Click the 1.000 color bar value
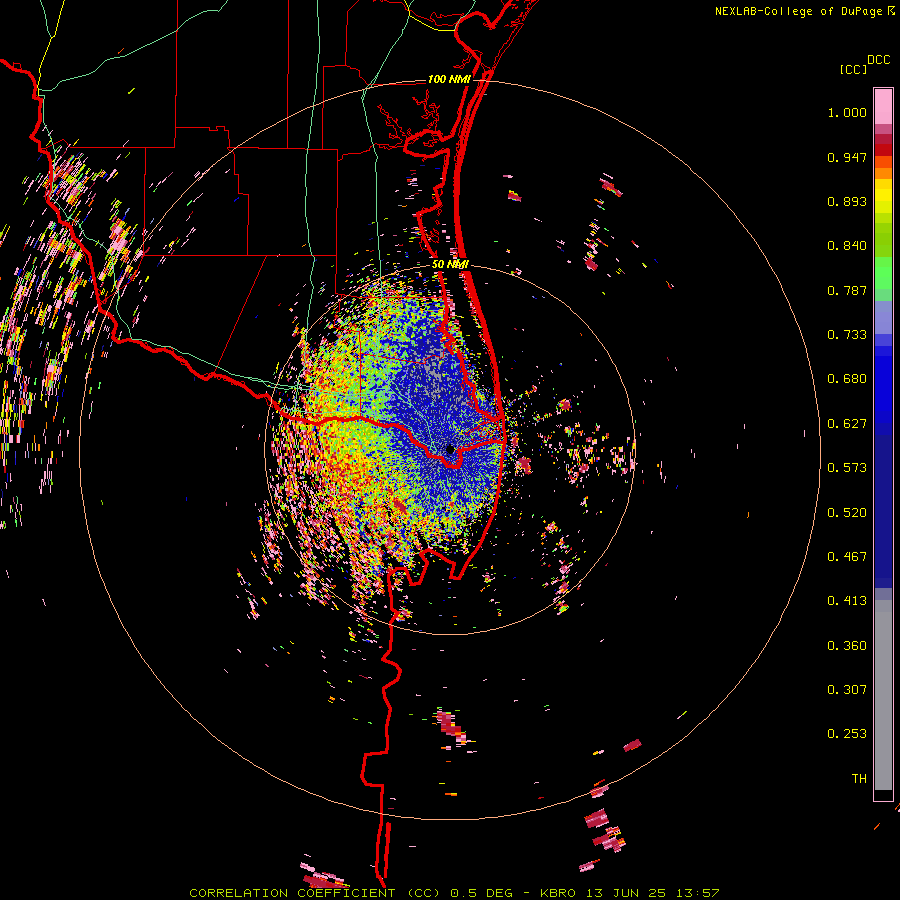The image size is (900, 900). [x=847, y=112]
